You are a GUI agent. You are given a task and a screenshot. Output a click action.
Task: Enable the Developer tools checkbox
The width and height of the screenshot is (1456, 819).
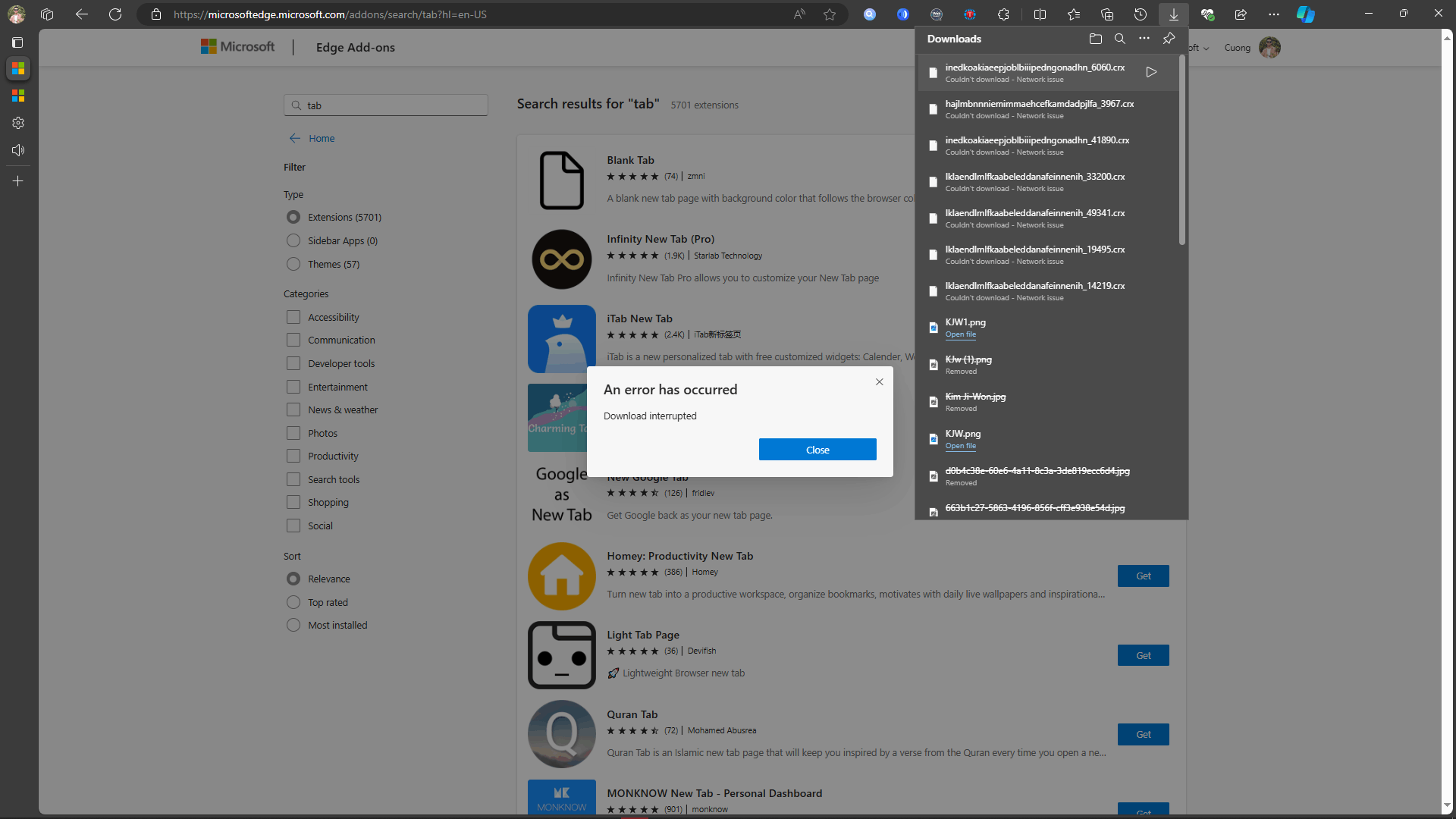coord(293,363)
